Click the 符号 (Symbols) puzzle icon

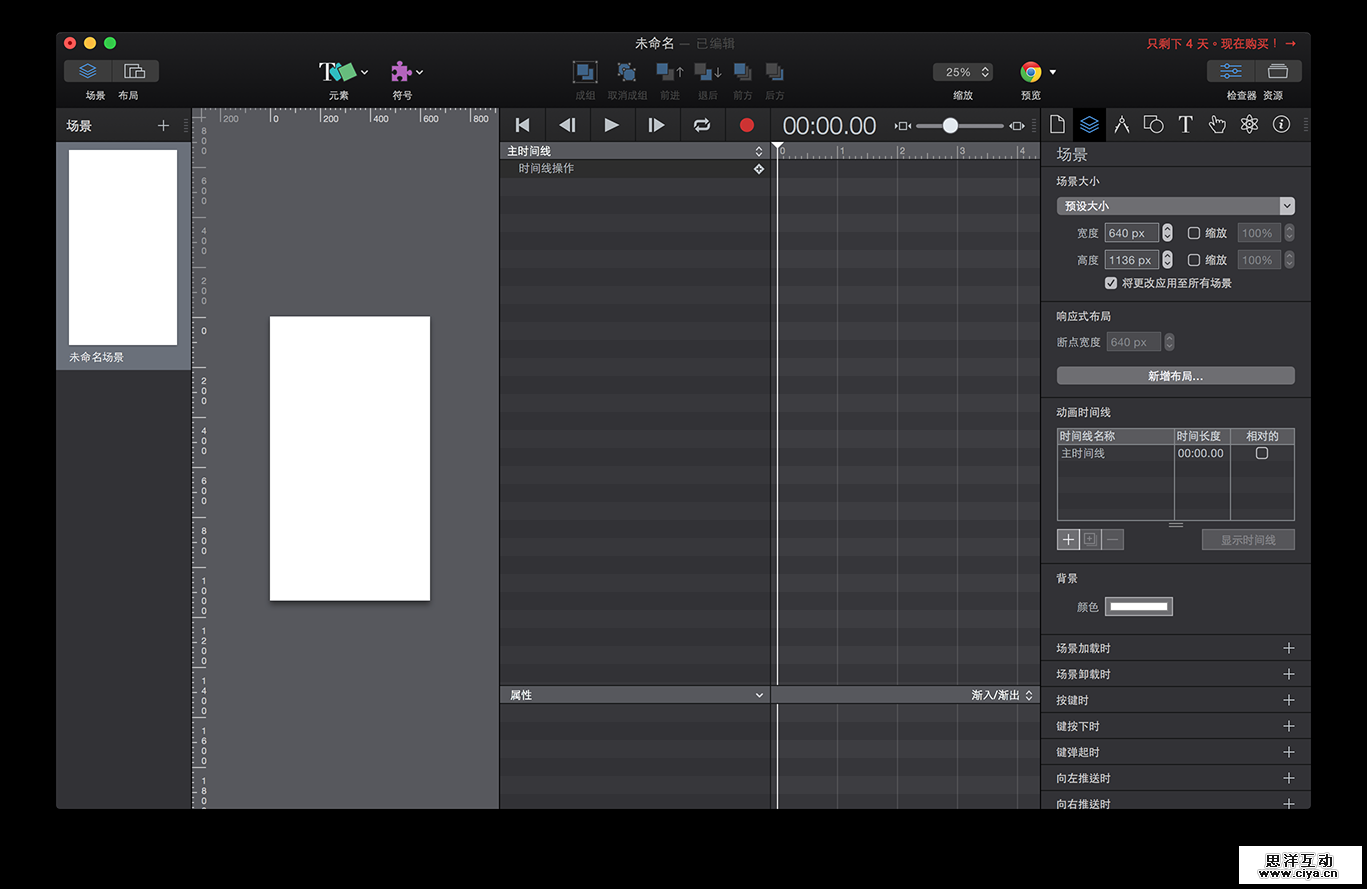[x=401, y=72]
